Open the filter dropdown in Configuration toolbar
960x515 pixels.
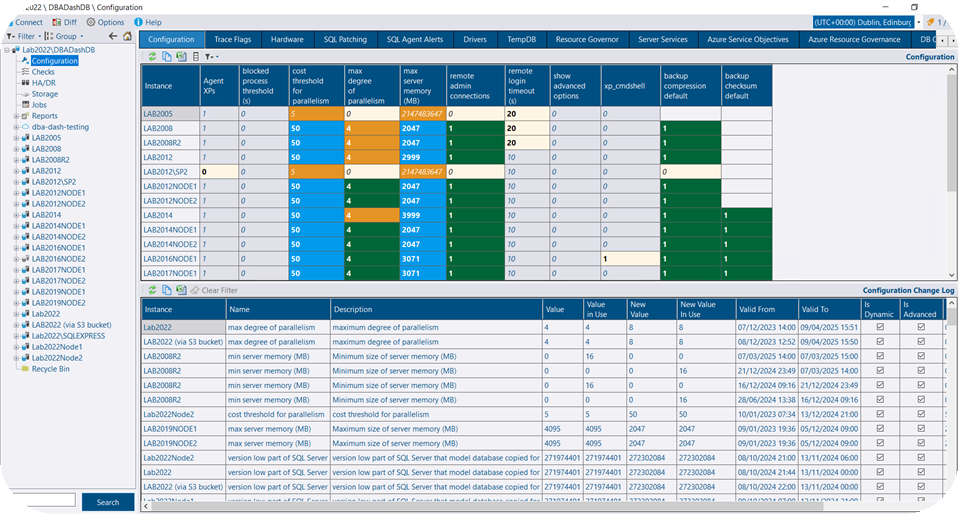212,56
